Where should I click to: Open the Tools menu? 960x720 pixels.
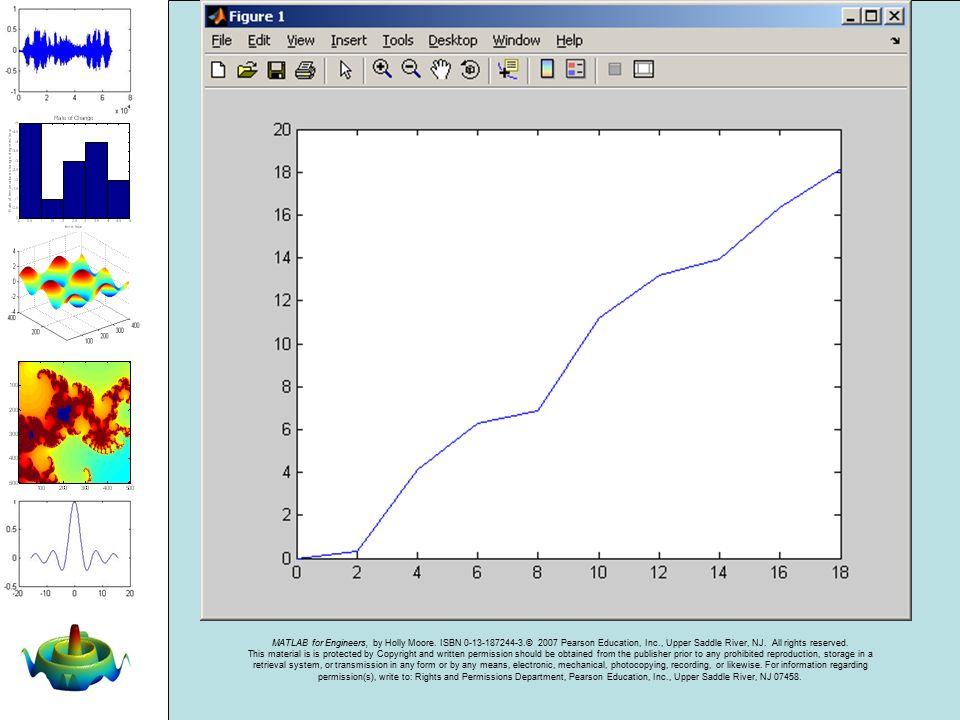pyautogui.click(x=398, y=40)
